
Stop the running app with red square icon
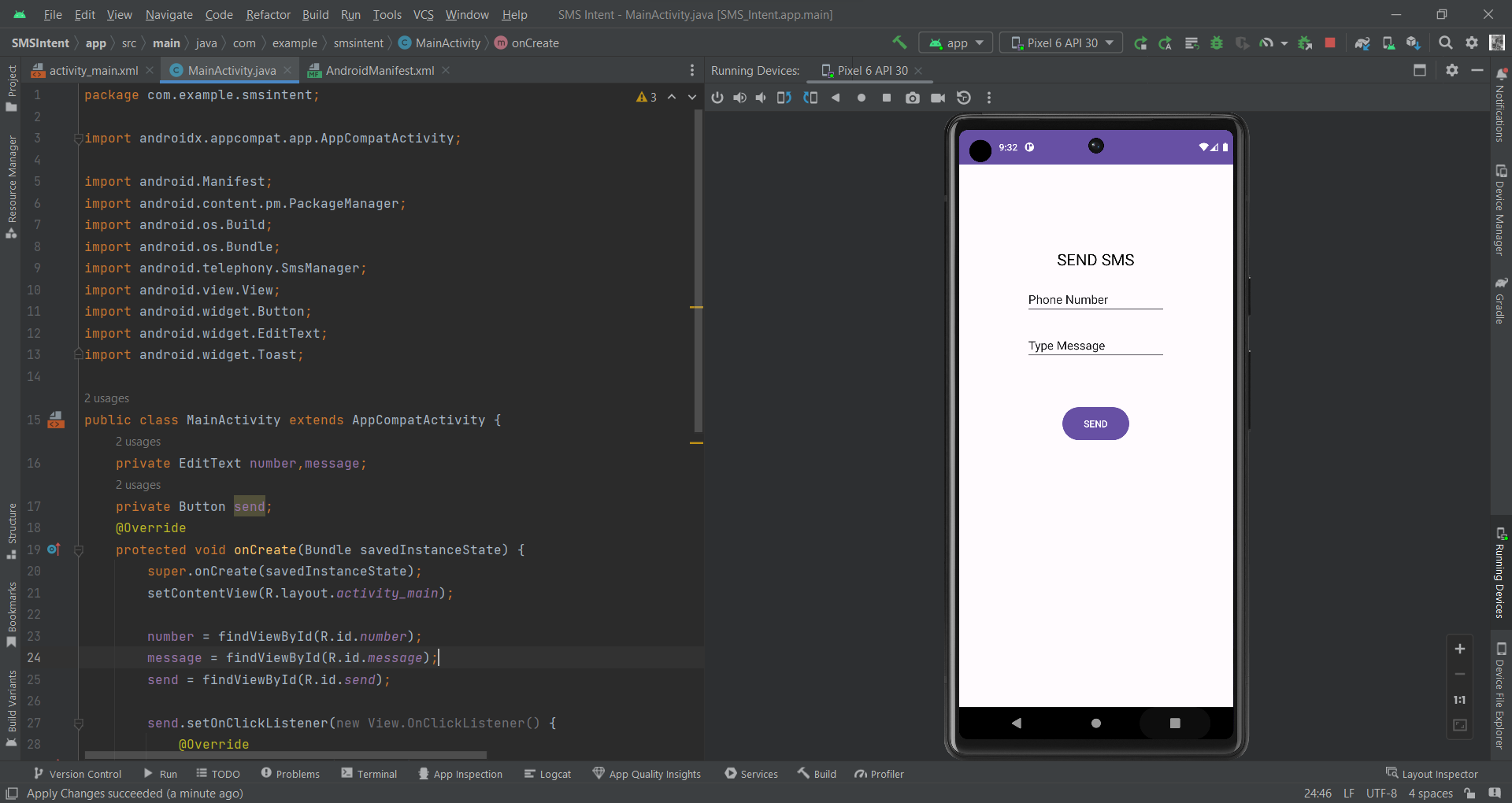pos(1329,43)
